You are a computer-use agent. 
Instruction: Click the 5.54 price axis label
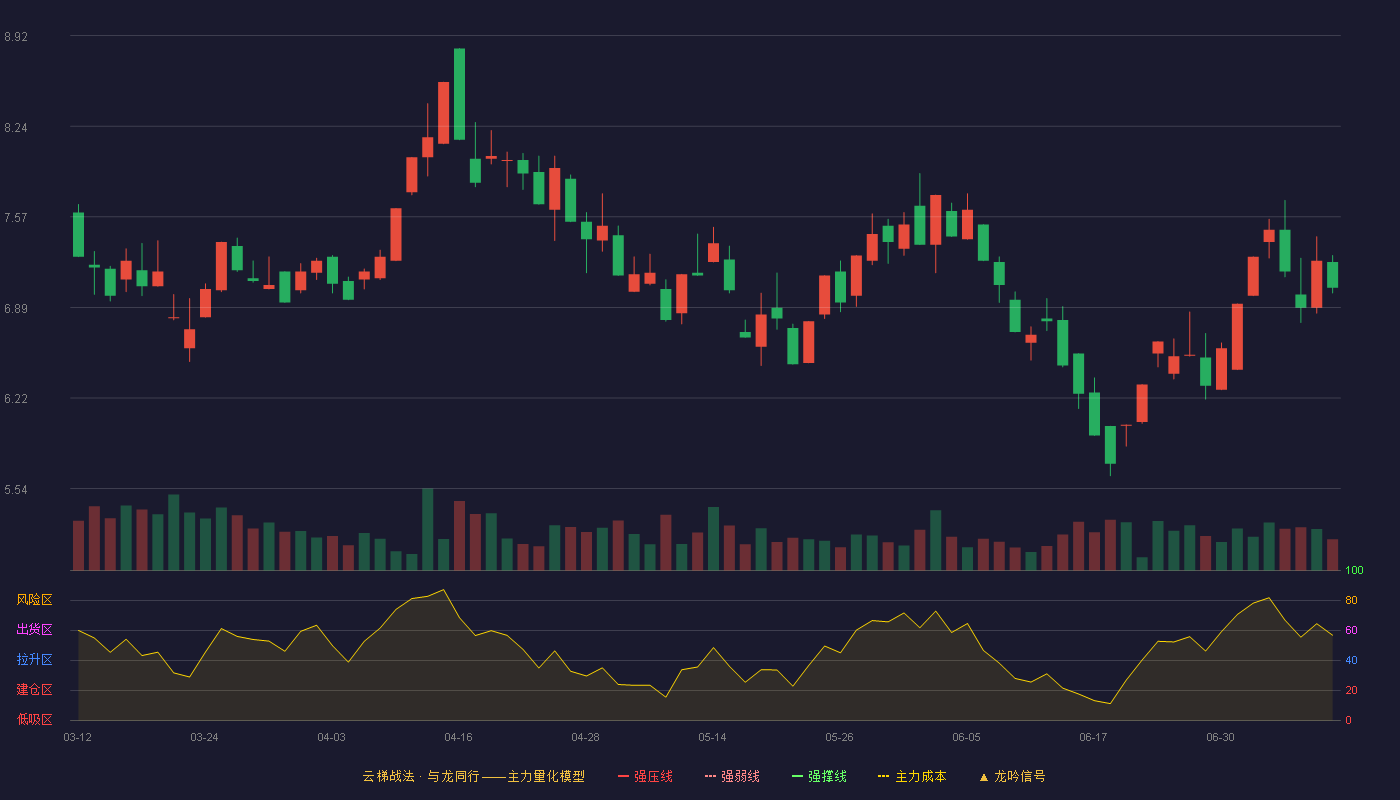coord(16,489)
